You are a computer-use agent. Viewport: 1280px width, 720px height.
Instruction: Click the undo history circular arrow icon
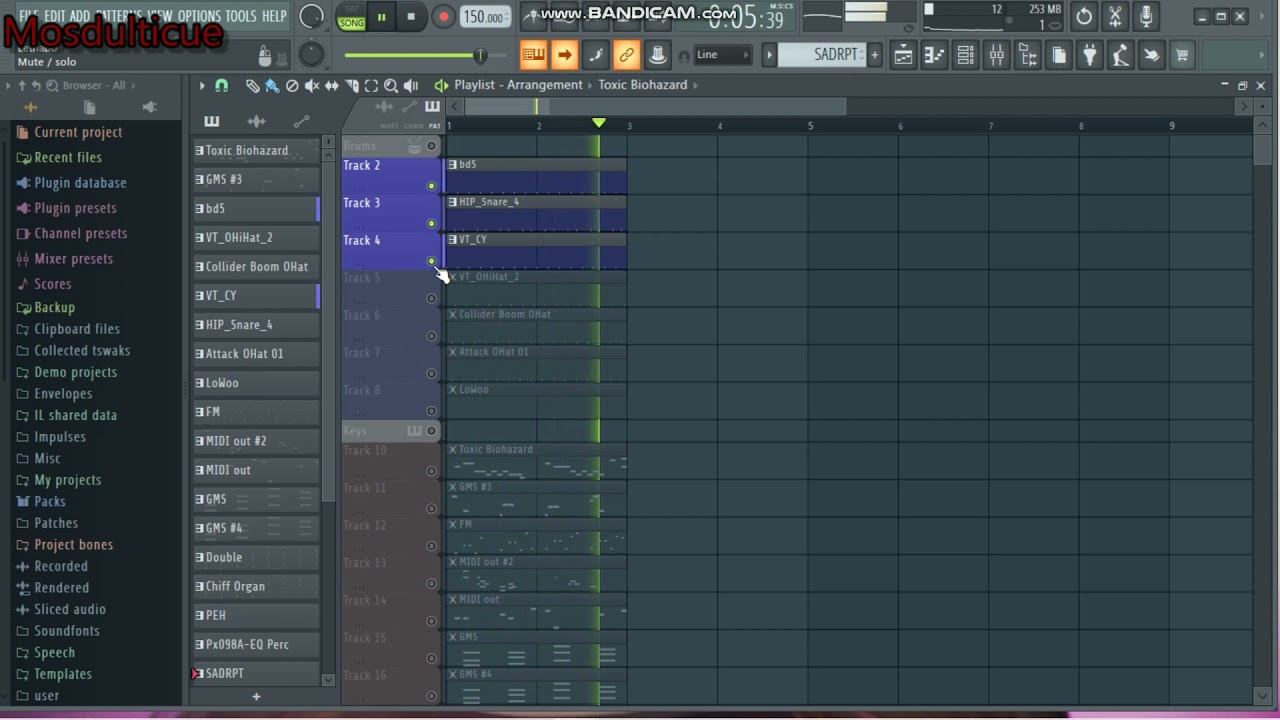coord(1084,16)
